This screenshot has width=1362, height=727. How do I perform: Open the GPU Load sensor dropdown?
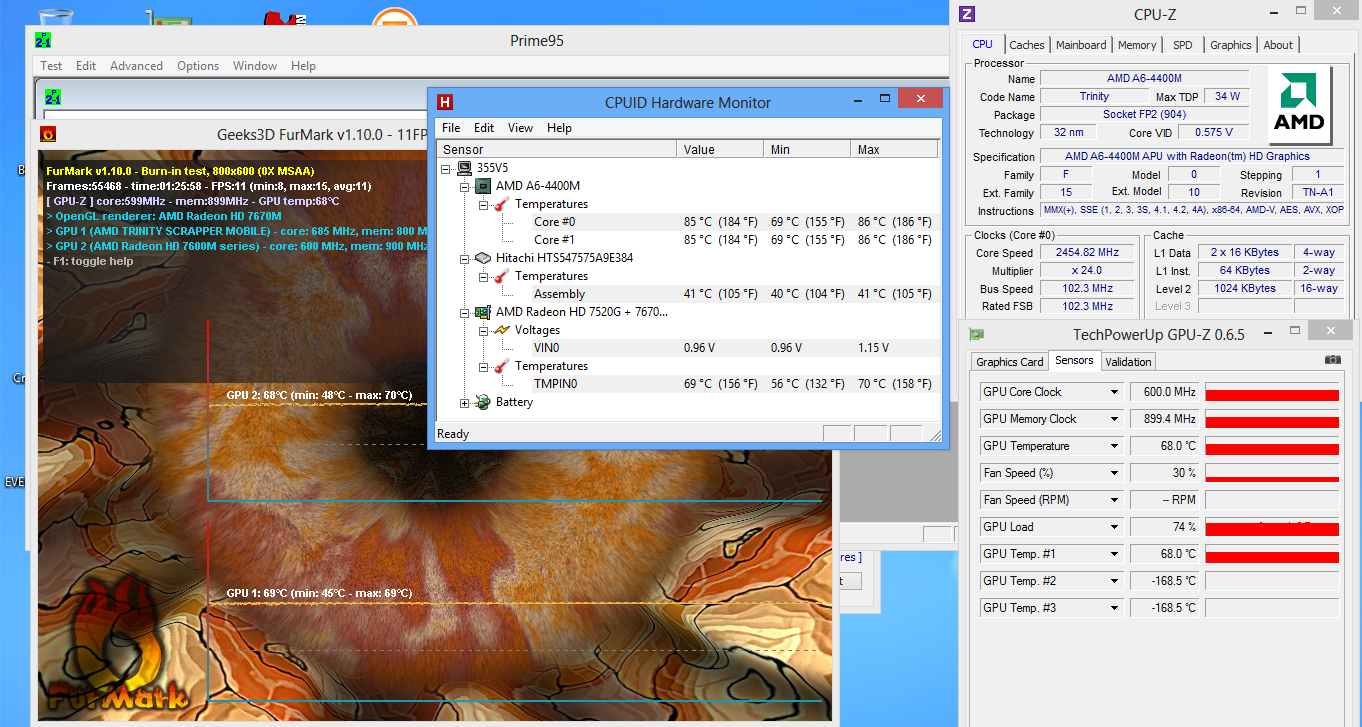(1114, 527)
